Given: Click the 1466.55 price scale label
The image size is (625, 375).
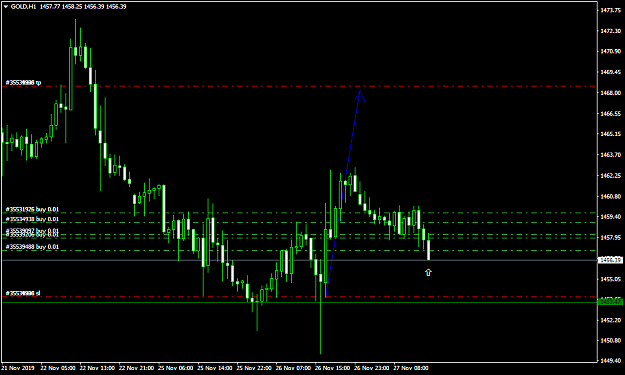Looking at the screenshot, I should [x=611, y=114].
